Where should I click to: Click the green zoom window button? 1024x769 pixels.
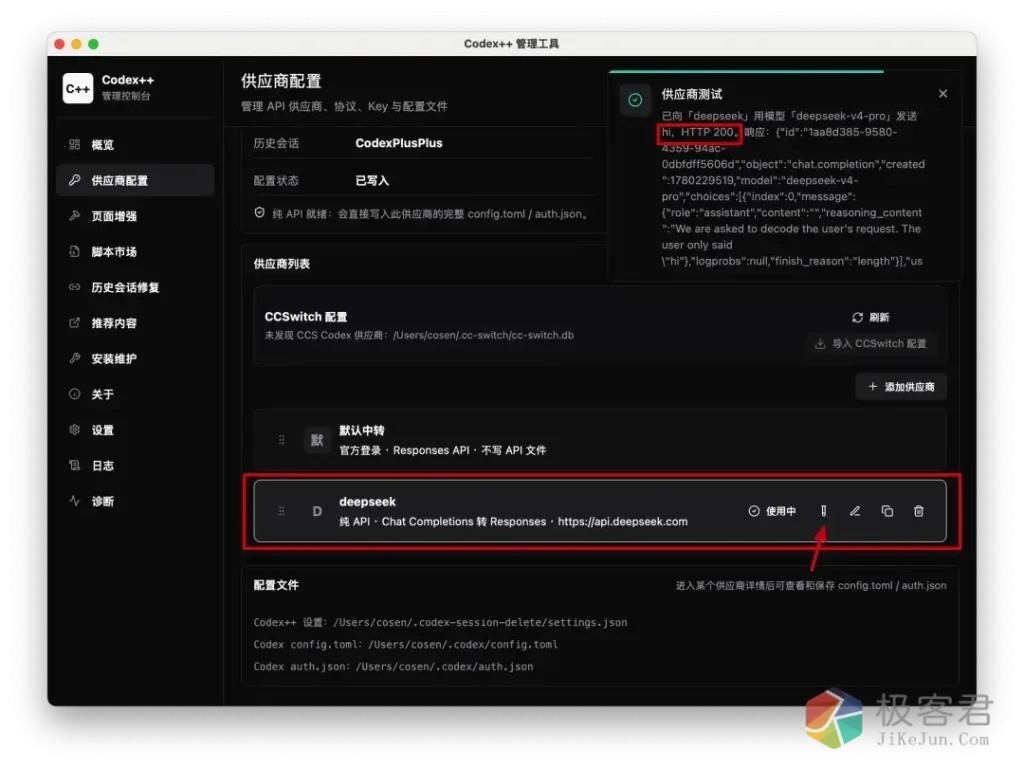pos(93,44)
